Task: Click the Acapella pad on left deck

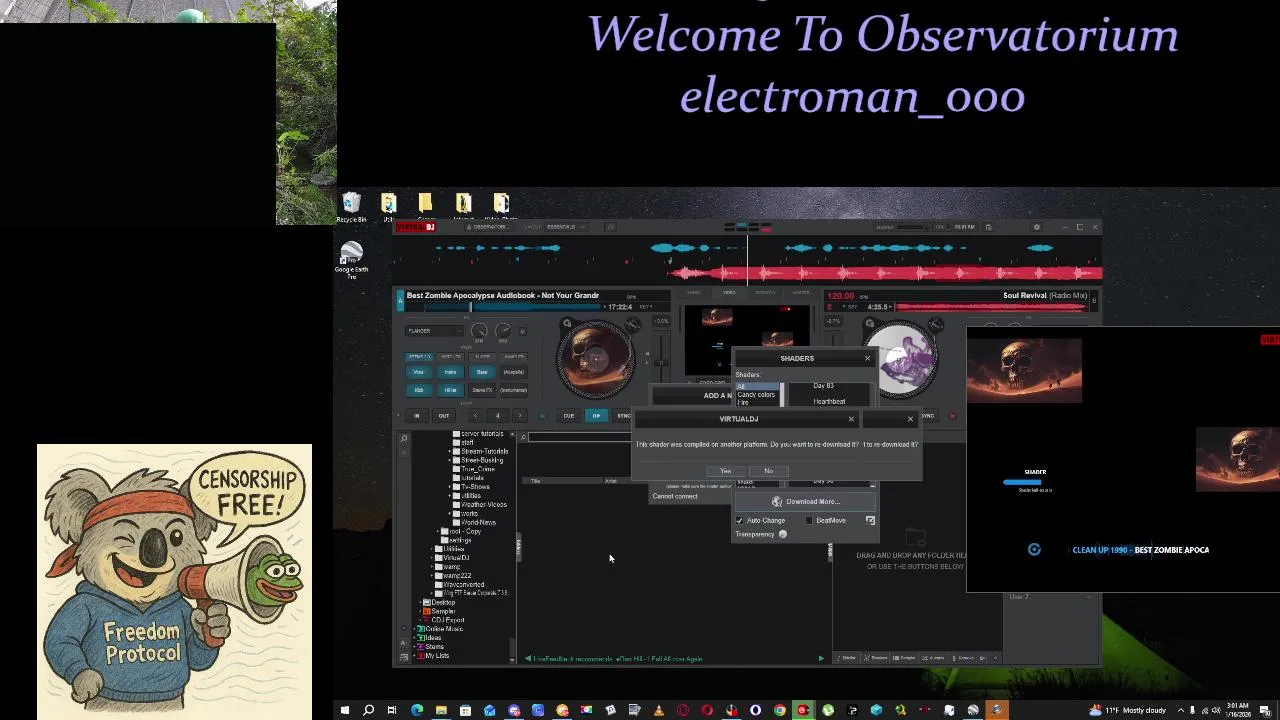Action: [x=514, y=373]
